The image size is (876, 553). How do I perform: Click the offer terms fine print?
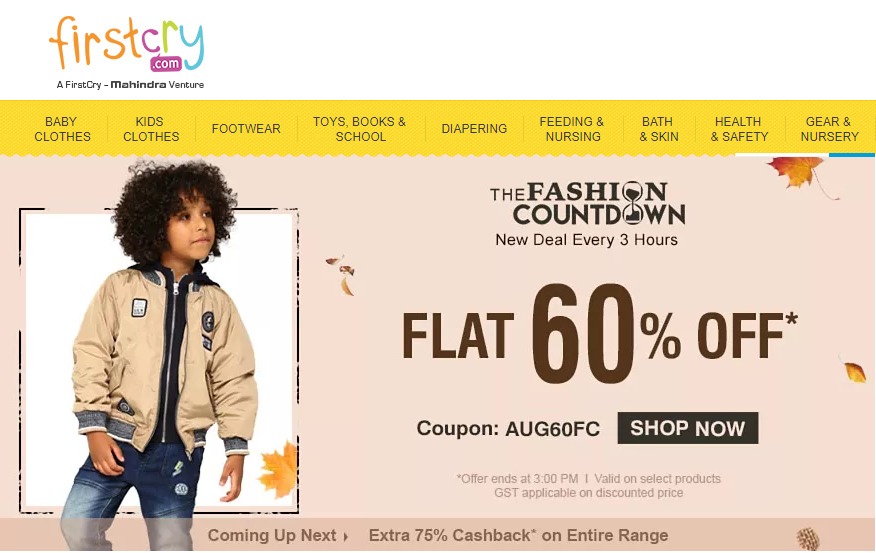pyautogui.click(x=588, y=486)
